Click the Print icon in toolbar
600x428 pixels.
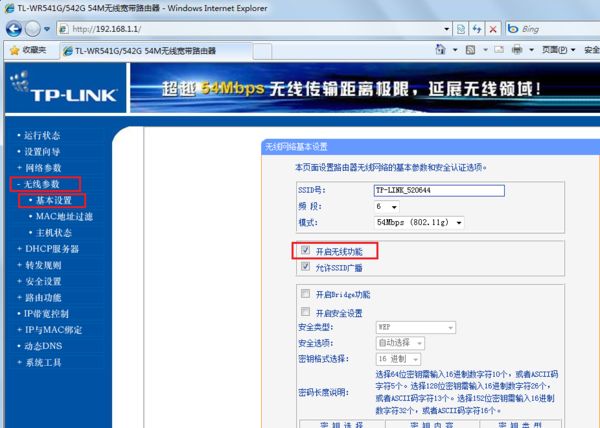click(517, 49)
